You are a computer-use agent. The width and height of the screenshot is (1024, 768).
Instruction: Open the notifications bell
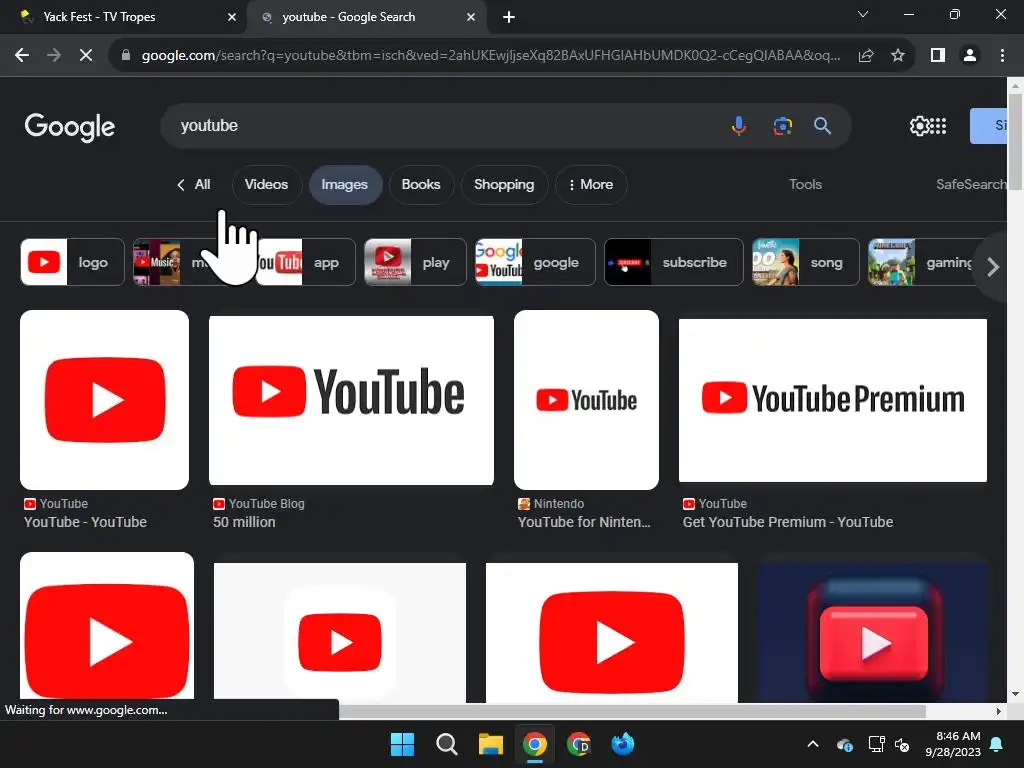997,744
